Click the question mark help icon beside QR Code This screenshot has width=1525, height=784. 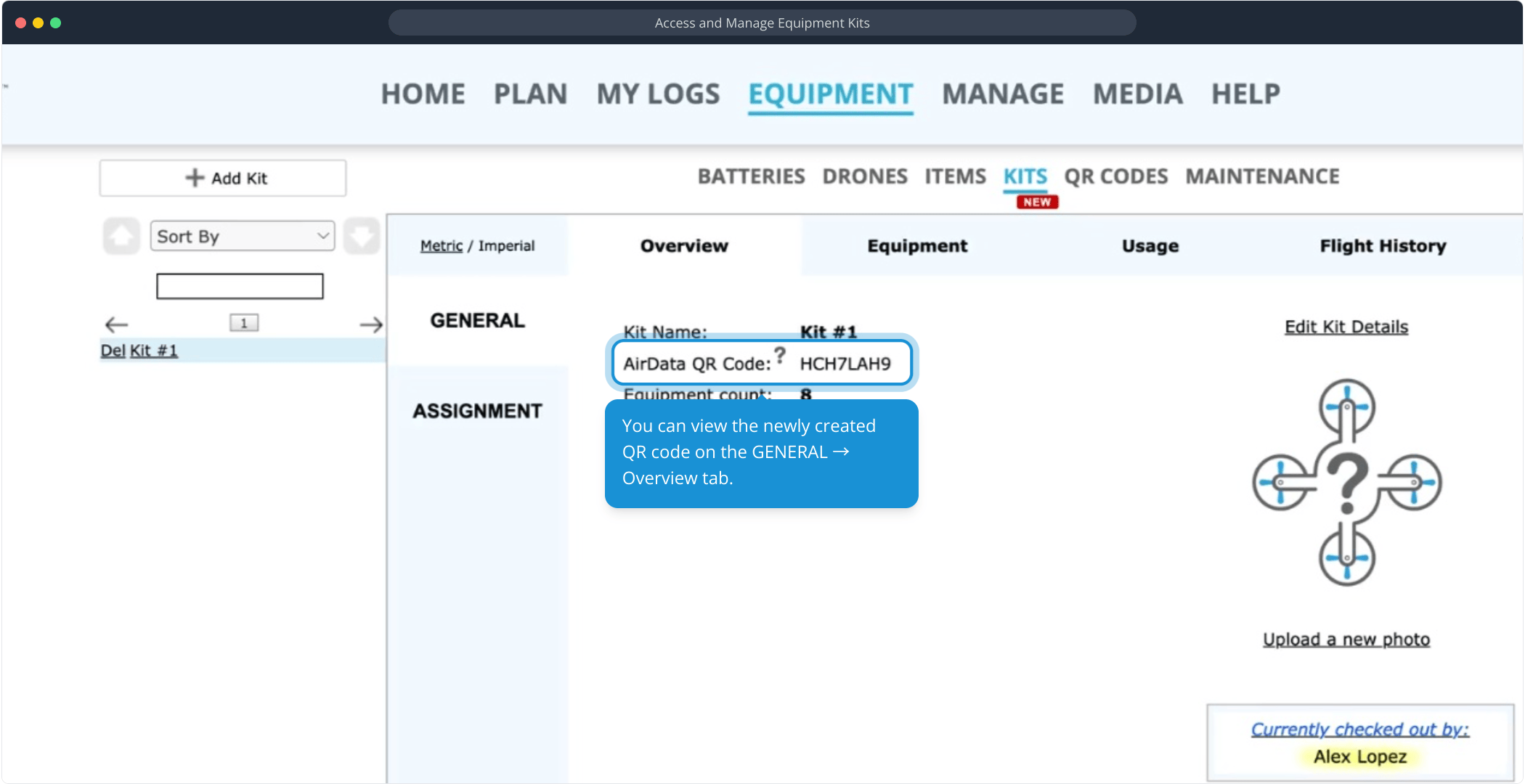779,356
